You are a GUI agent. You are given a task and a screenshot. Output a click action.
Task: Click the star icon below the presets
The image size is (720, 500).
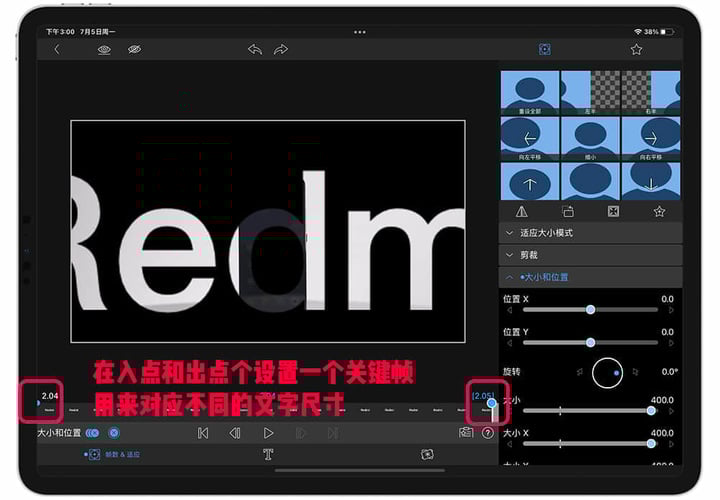[x=659, y=212]
